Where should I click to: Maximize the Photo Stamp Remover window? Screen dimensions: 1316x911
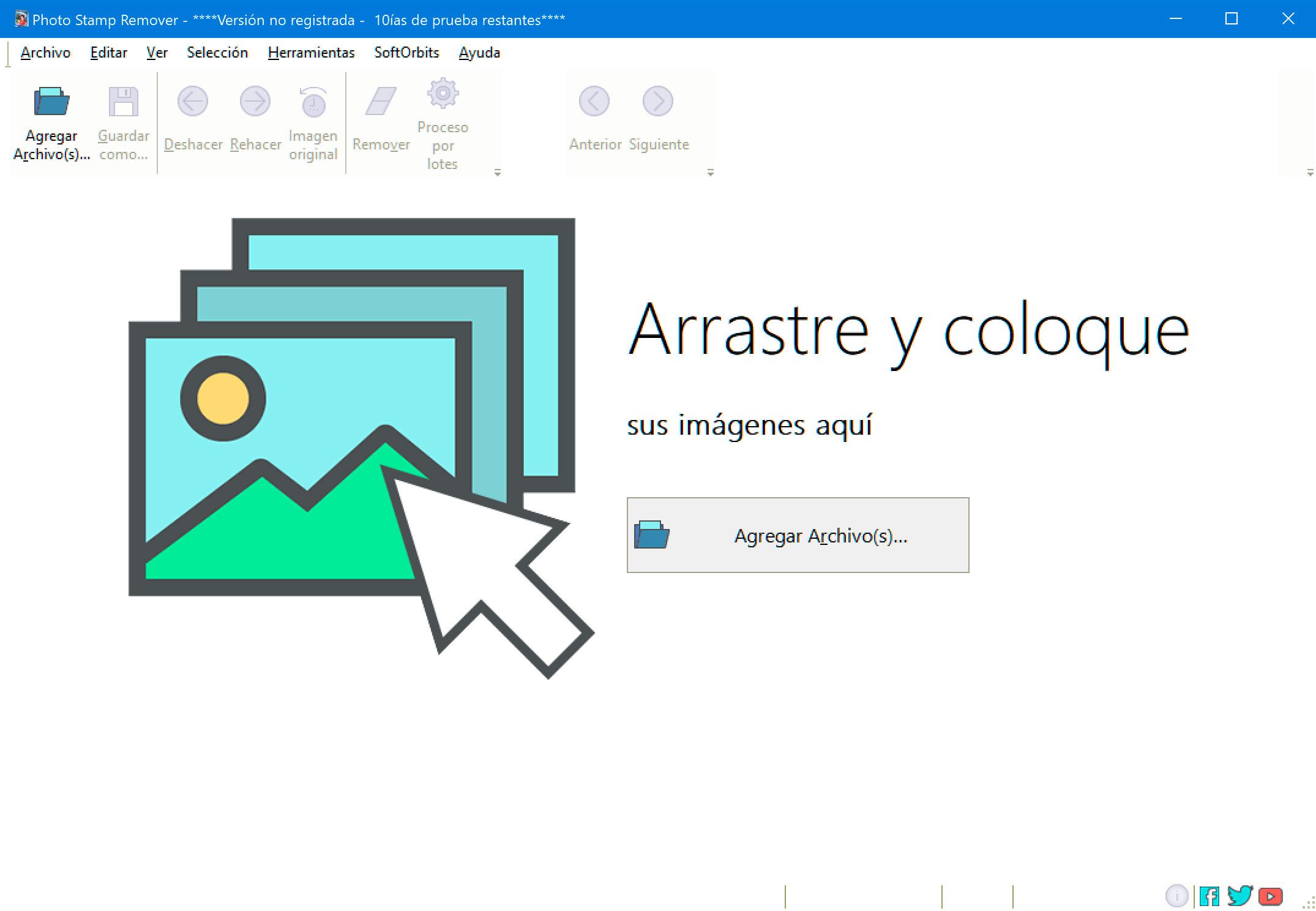(x=1232, y=19)
